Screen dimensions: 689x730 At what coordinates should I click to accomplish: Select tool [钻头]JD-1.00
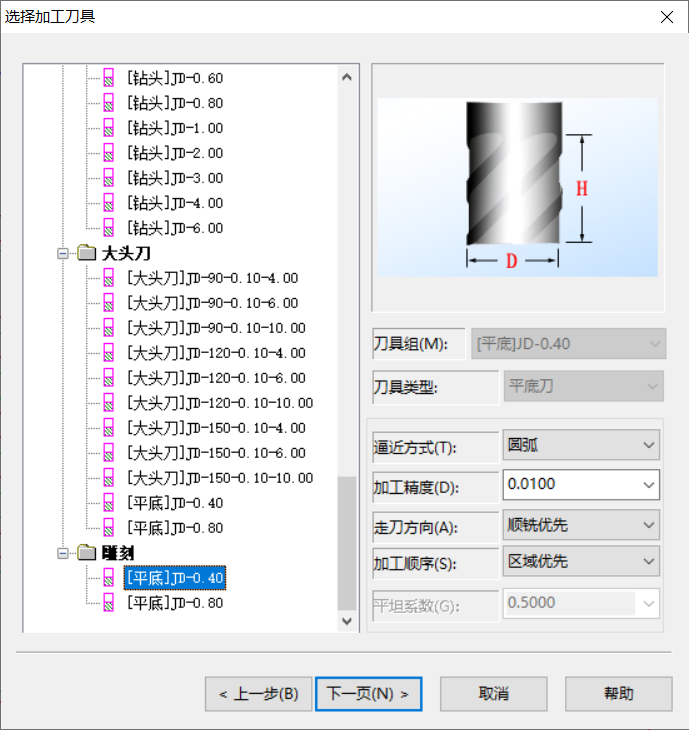pos(175,128)
